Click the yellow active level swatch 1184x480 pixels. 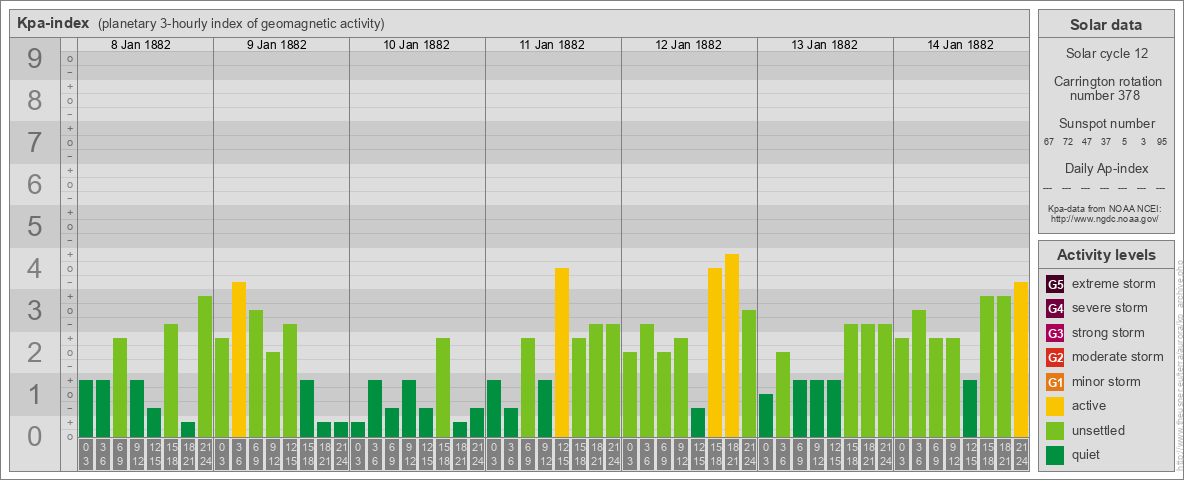pyautogui.click(x=1055, y=406)
